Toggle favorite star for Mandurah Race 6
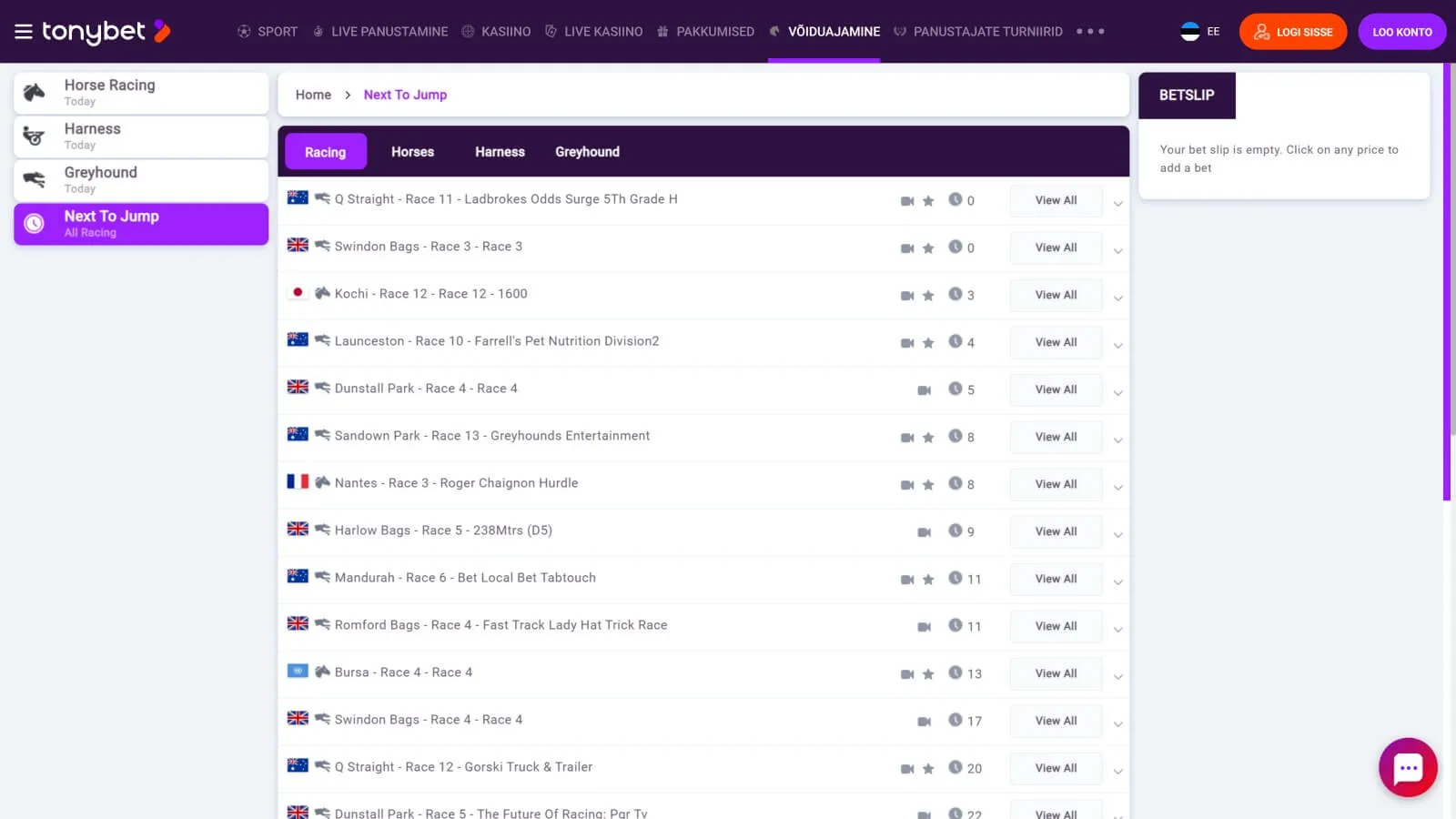 [x=928, y=580]
